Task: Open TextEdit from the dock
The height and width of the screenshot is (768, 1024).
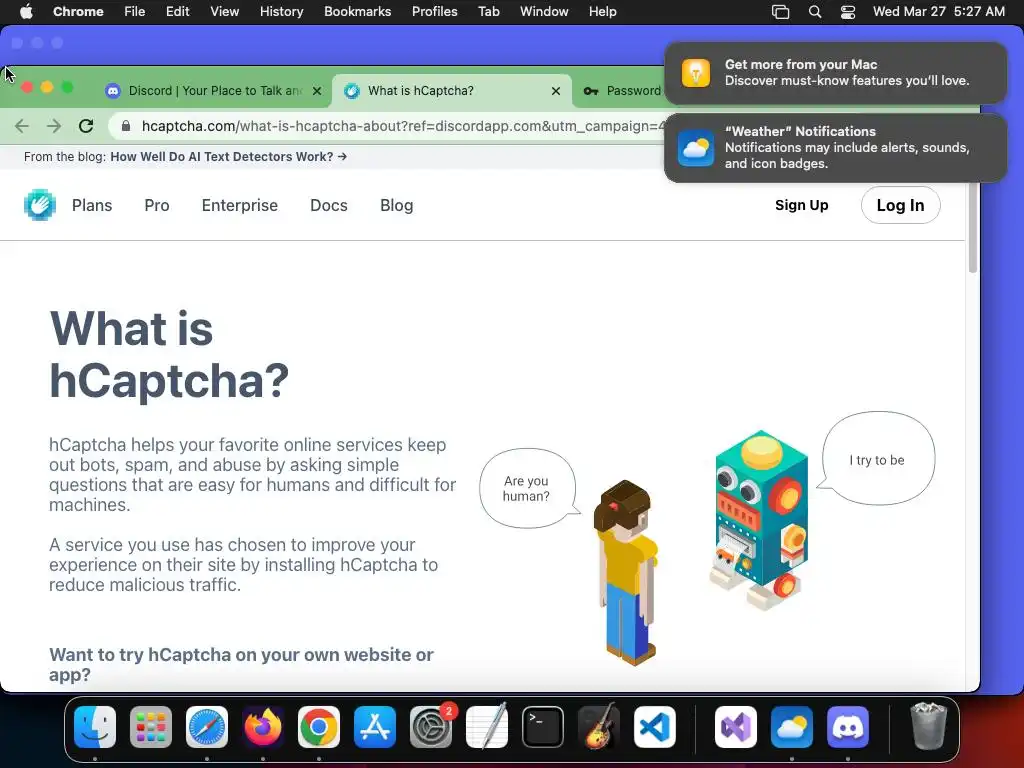Action: pos(487,727)
